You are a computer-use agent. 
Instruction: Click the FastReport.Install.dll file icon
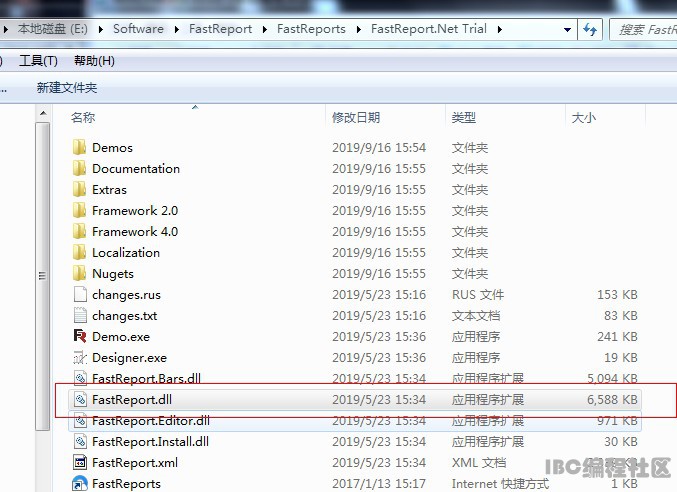tap(80, 442)
